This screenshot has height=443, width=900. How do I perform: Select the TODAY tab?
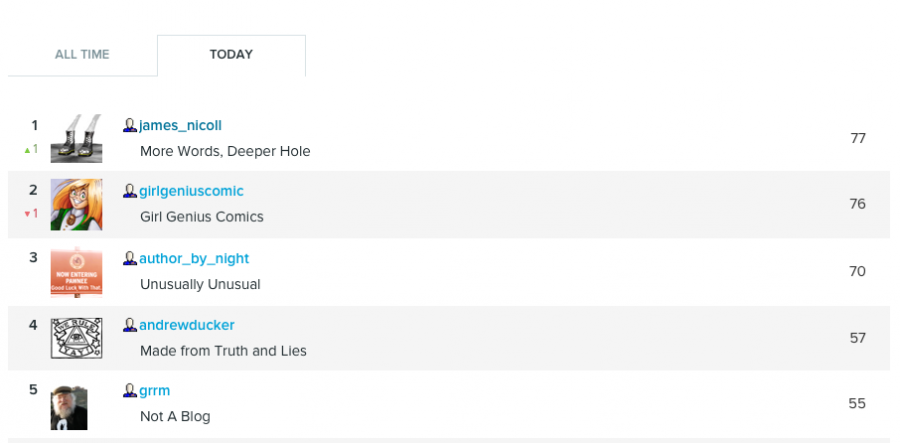tap(231, 55)
